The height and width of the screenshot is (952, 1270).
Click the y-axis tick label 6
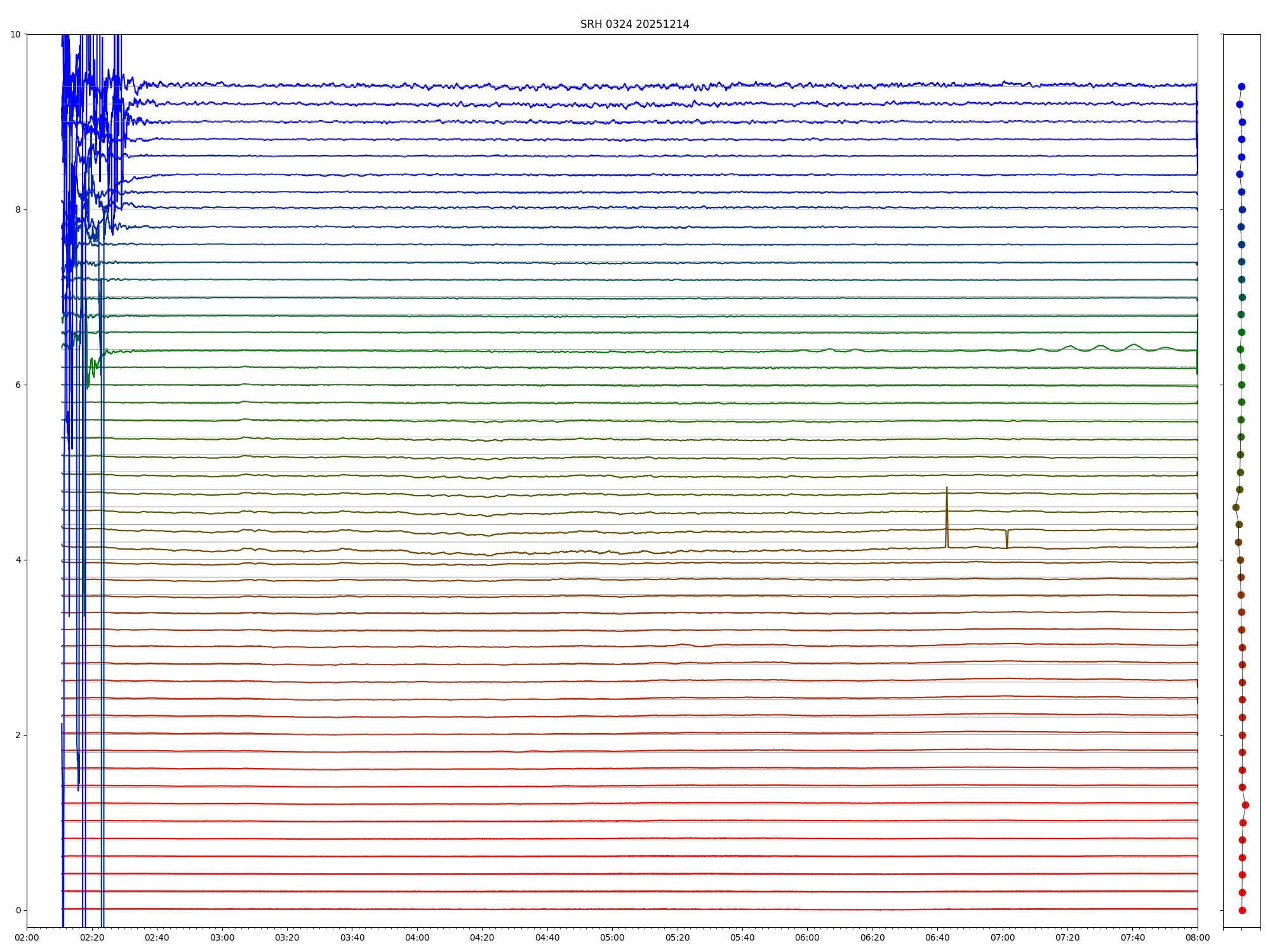click(18, 385)
